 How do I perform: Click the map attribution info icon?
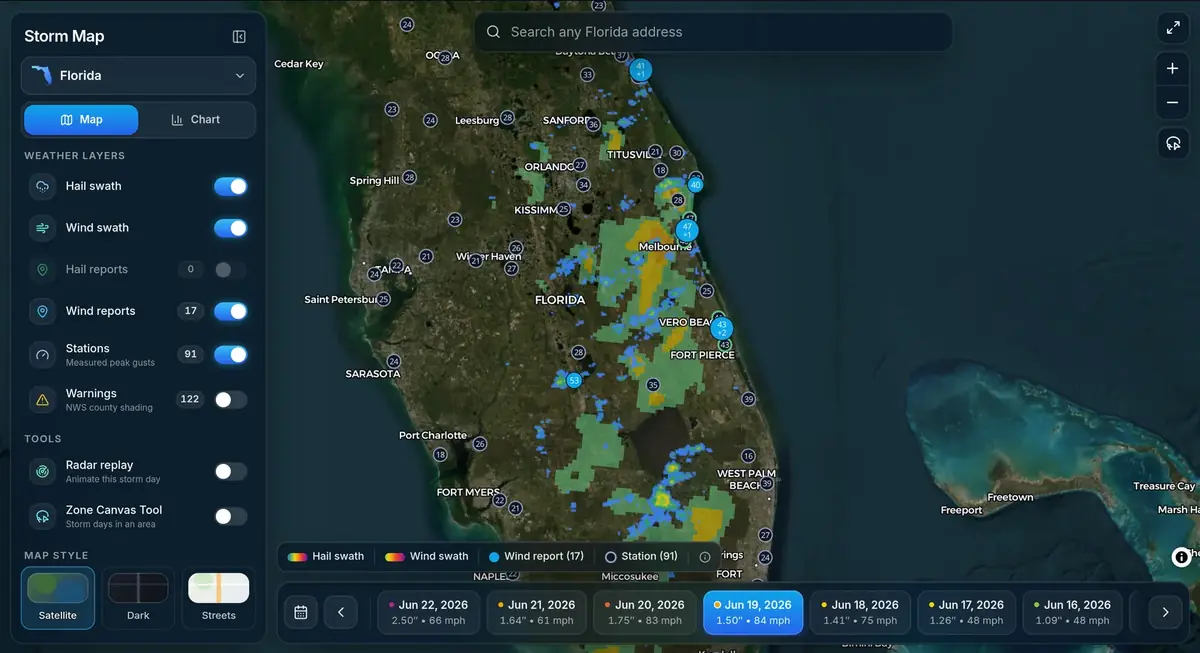[1181, 557]
